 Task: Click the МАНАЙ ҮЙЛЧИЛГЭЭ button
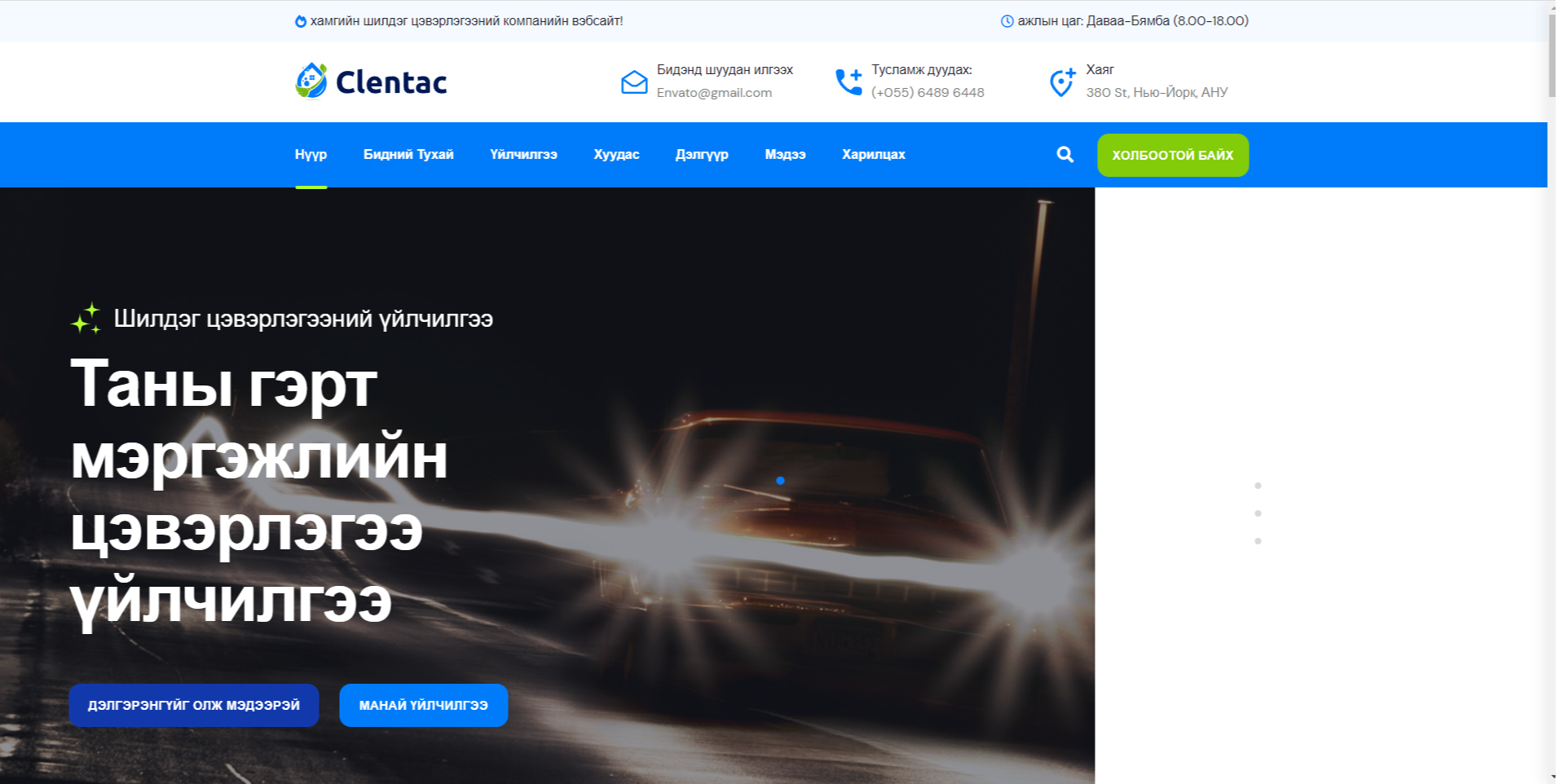[424, 705]
